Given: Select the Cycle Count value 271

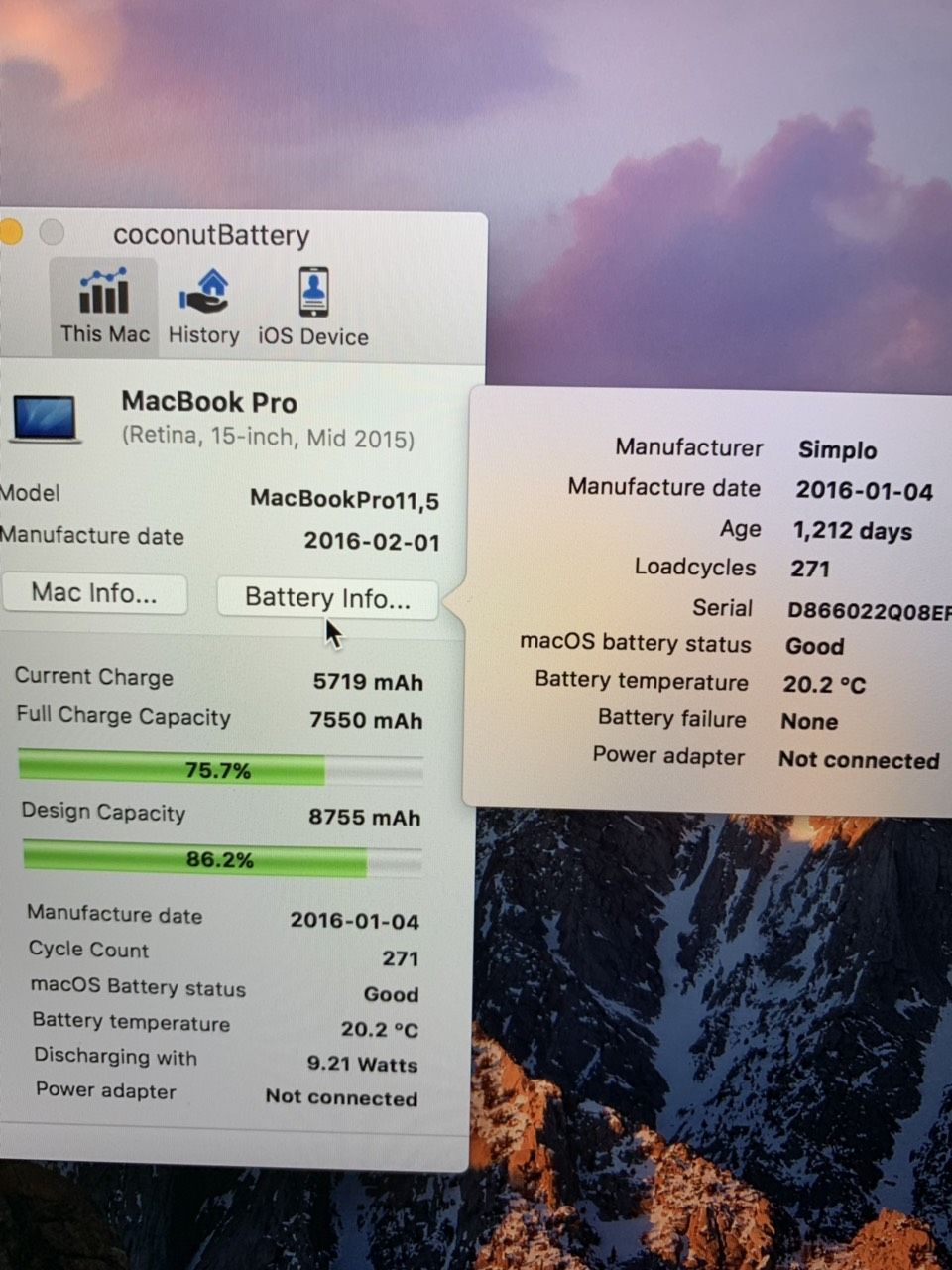Looking at the screenshot, I should (x=401, y=958).
